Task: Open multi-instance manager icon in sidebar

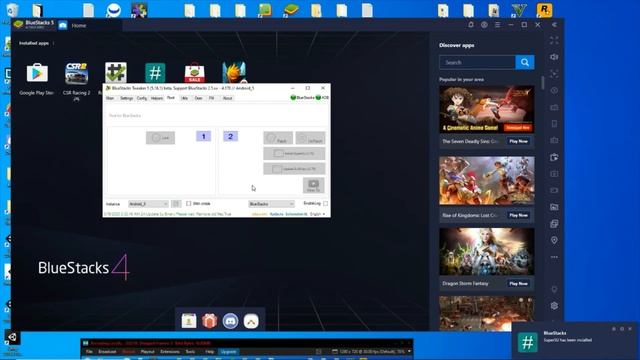Action: tap(554, 224)
